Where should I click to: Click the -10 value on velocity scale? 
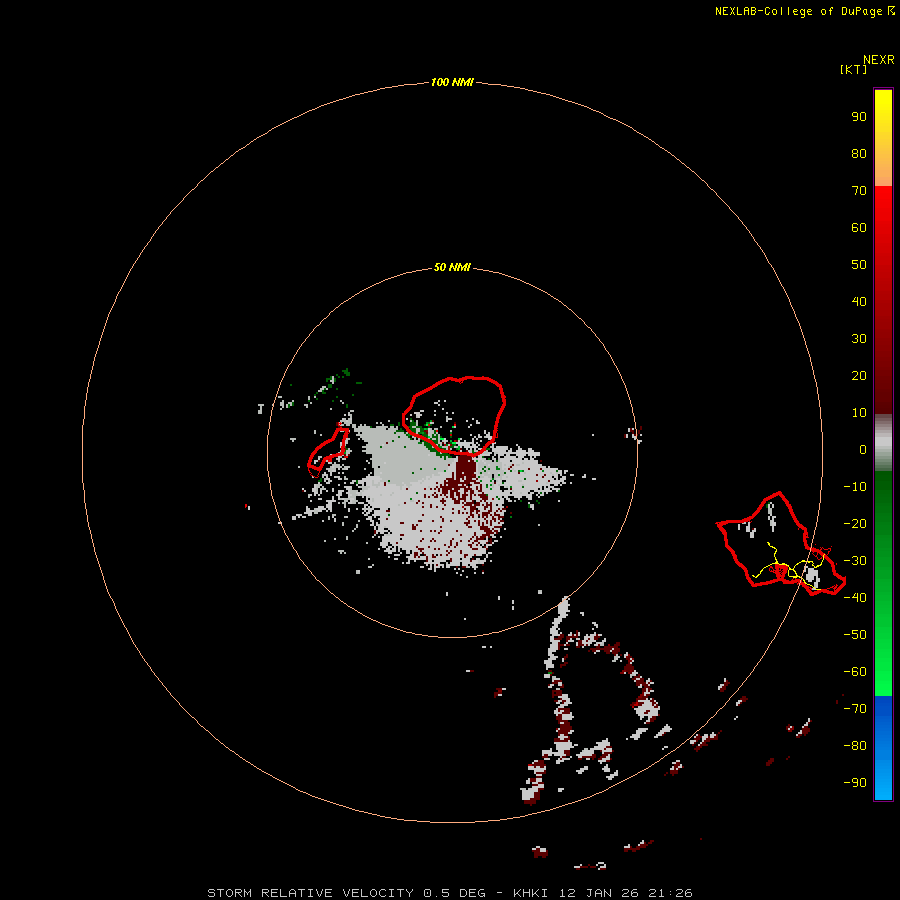(x=855, y=487)
